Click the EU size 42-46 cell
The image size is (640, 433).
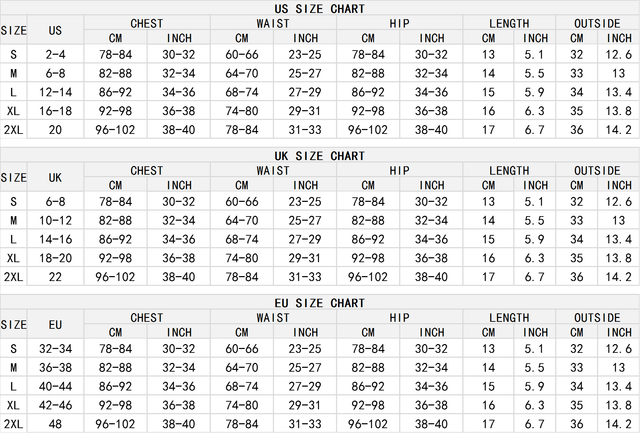[55, 405]
